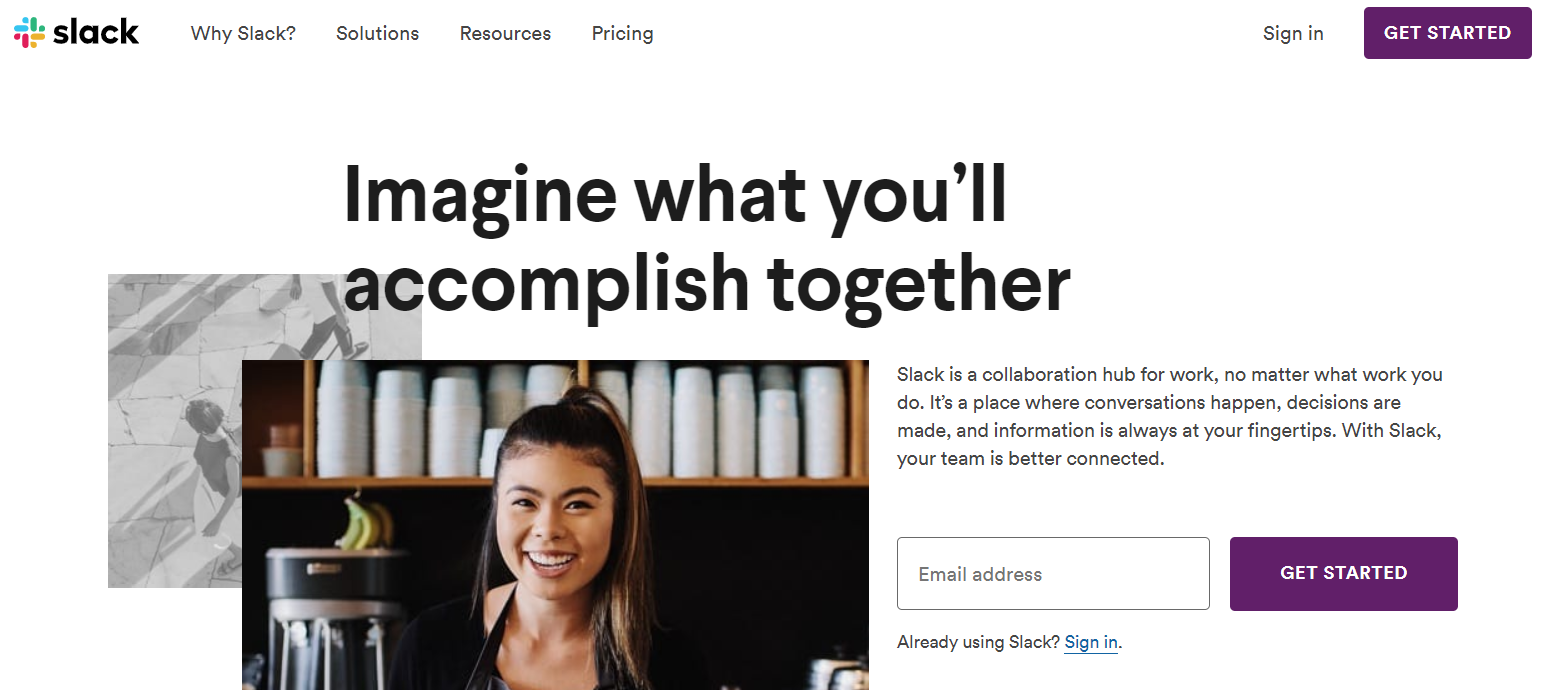Go to the Pricing page
The image size is (1549, 690).
coord(622,33)
